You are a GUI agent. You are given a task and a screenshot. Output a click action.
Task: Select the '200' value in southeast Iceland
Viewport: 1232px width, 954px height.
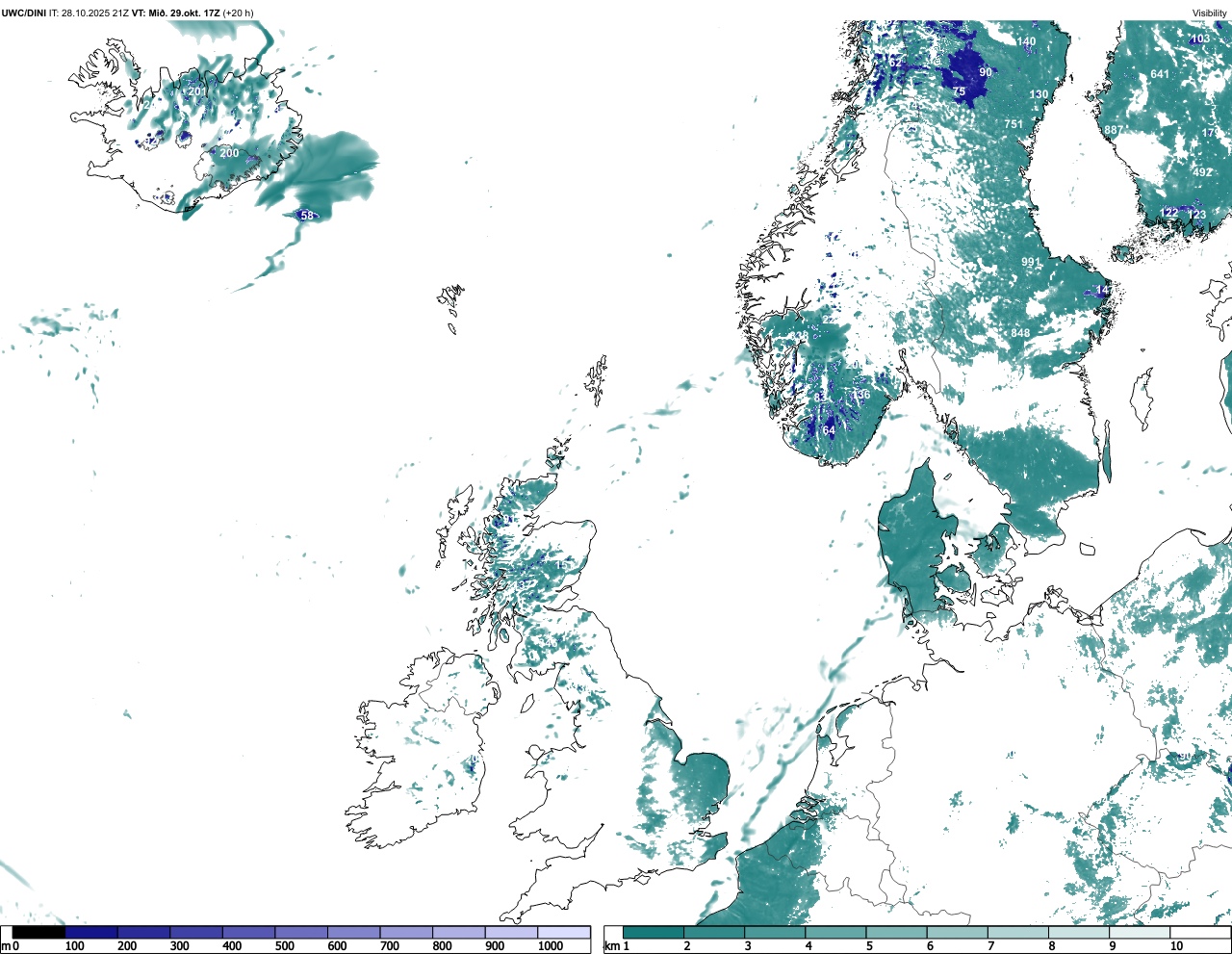(229, 153)
